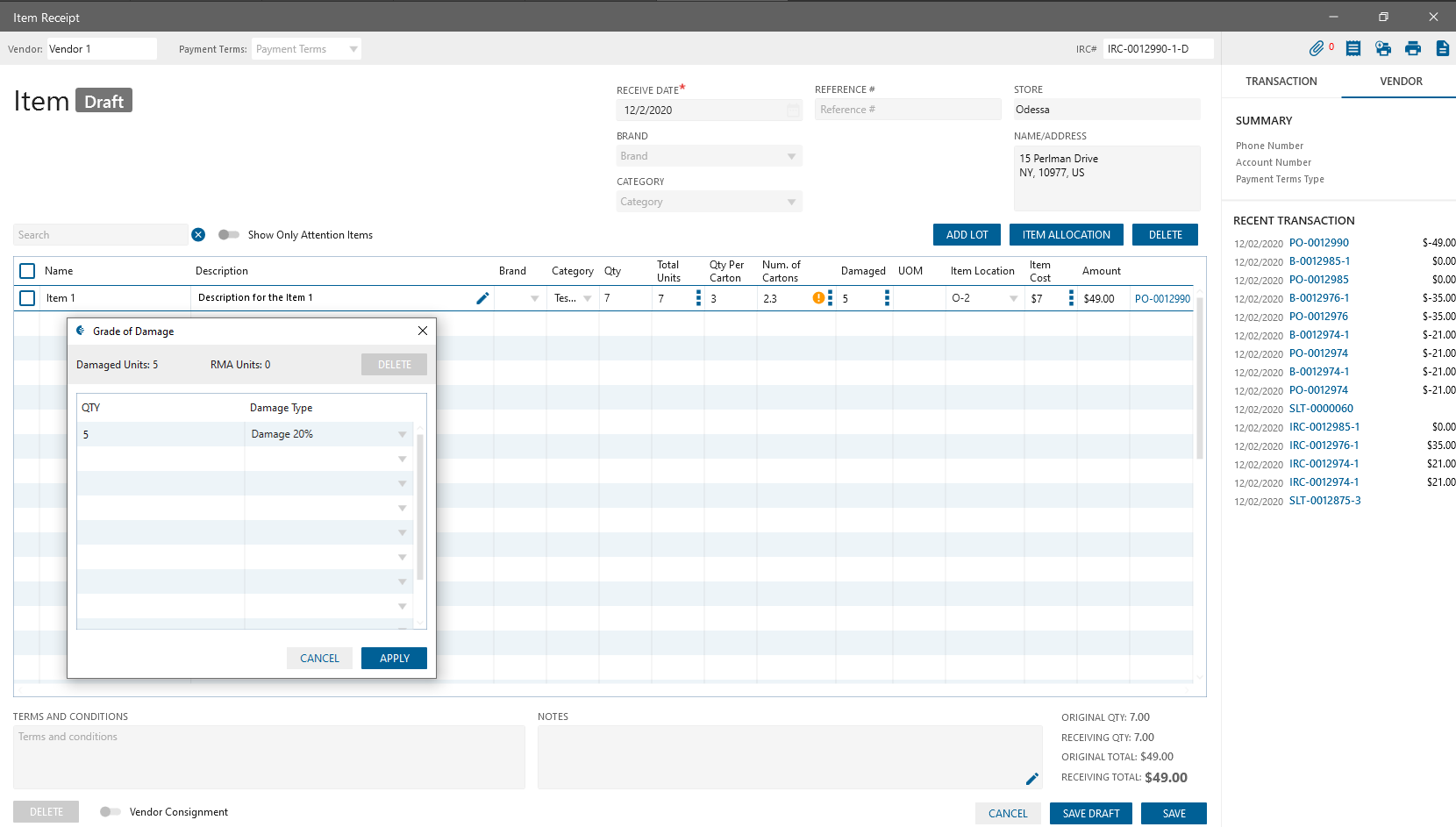Click the Name column header
1456x827 pixels.
point(59,271)
